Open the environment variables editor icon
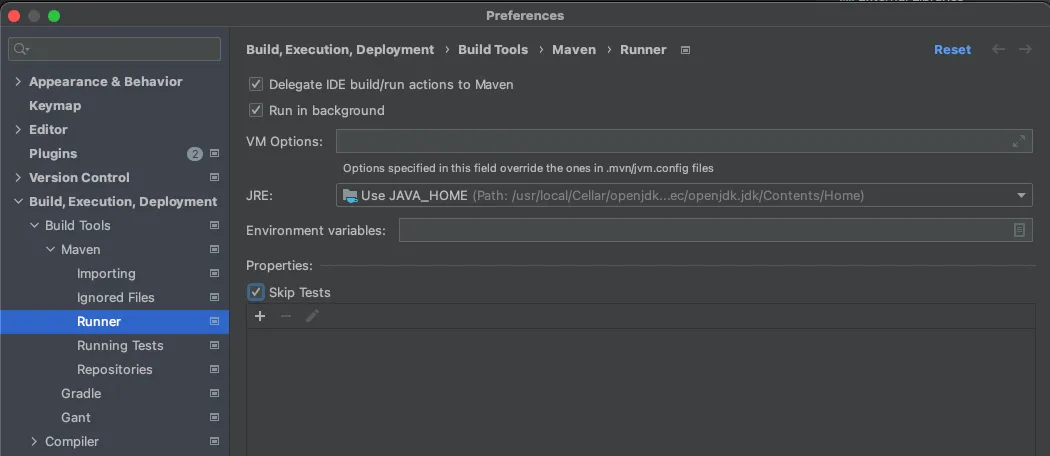The height and width of the screenshot is (456, 1050). click(1019, 230)
